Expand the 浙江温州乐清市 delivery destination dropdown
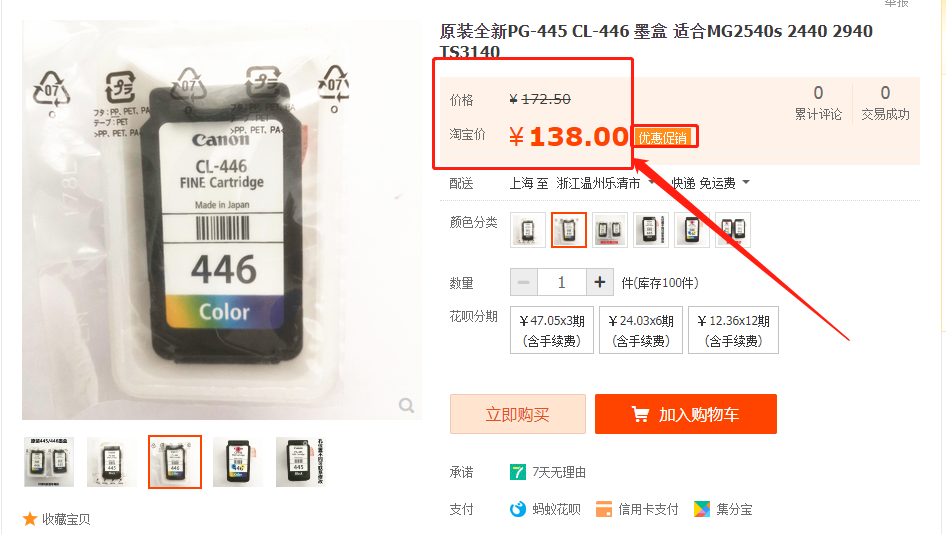Screen dimensions: 946x534 coord(605,183)
